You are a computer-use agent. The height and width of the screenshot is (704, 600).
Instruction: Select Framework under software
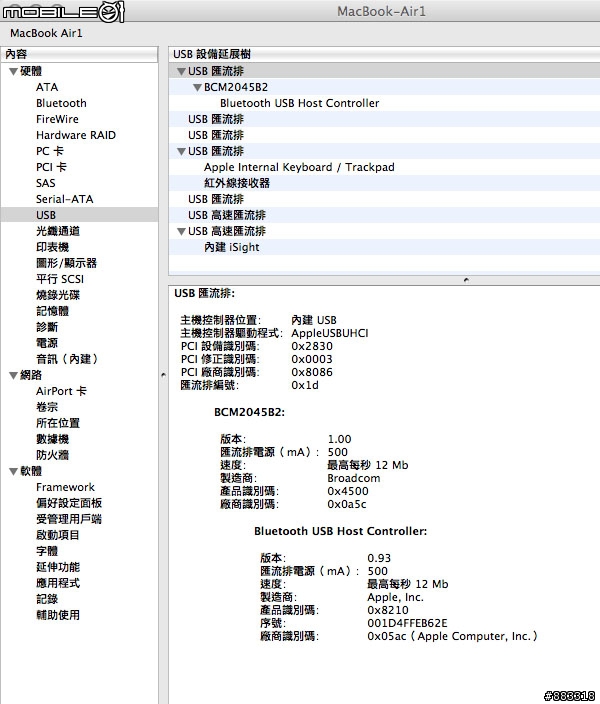tap(66, 487)
